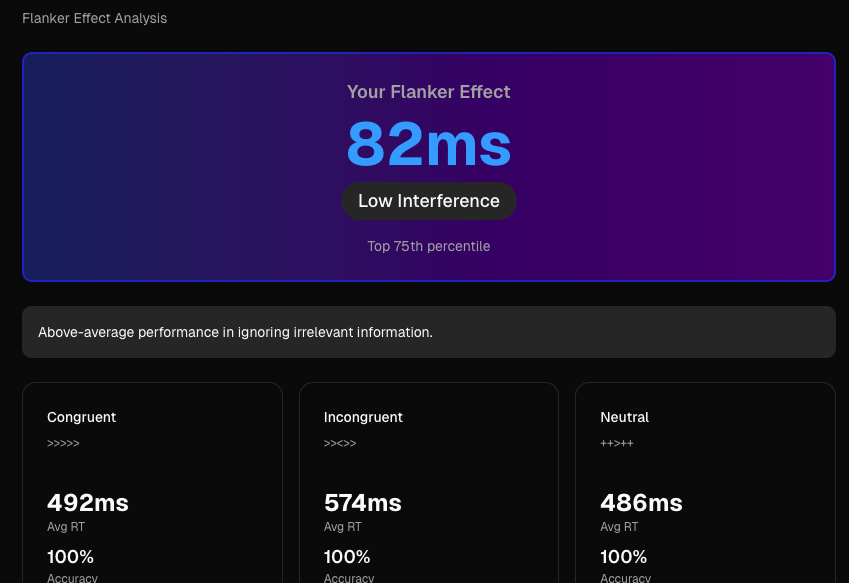The height and width of the screenshot is (583, 849).
Task: Click the 492ms Congruent reaction time
Action: point(88,503)
